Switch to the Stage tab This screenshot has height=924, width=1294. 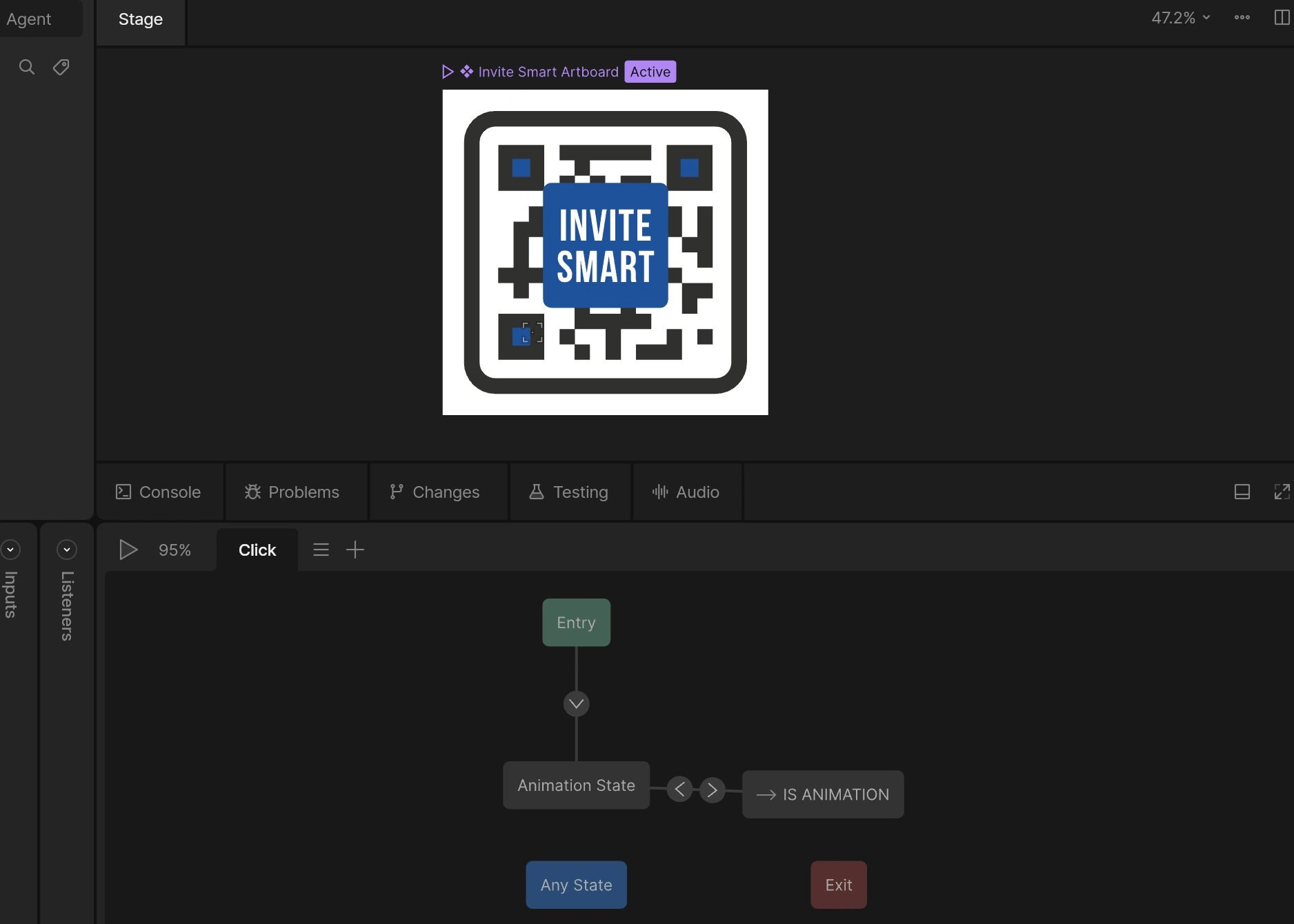tap(141, 19)
